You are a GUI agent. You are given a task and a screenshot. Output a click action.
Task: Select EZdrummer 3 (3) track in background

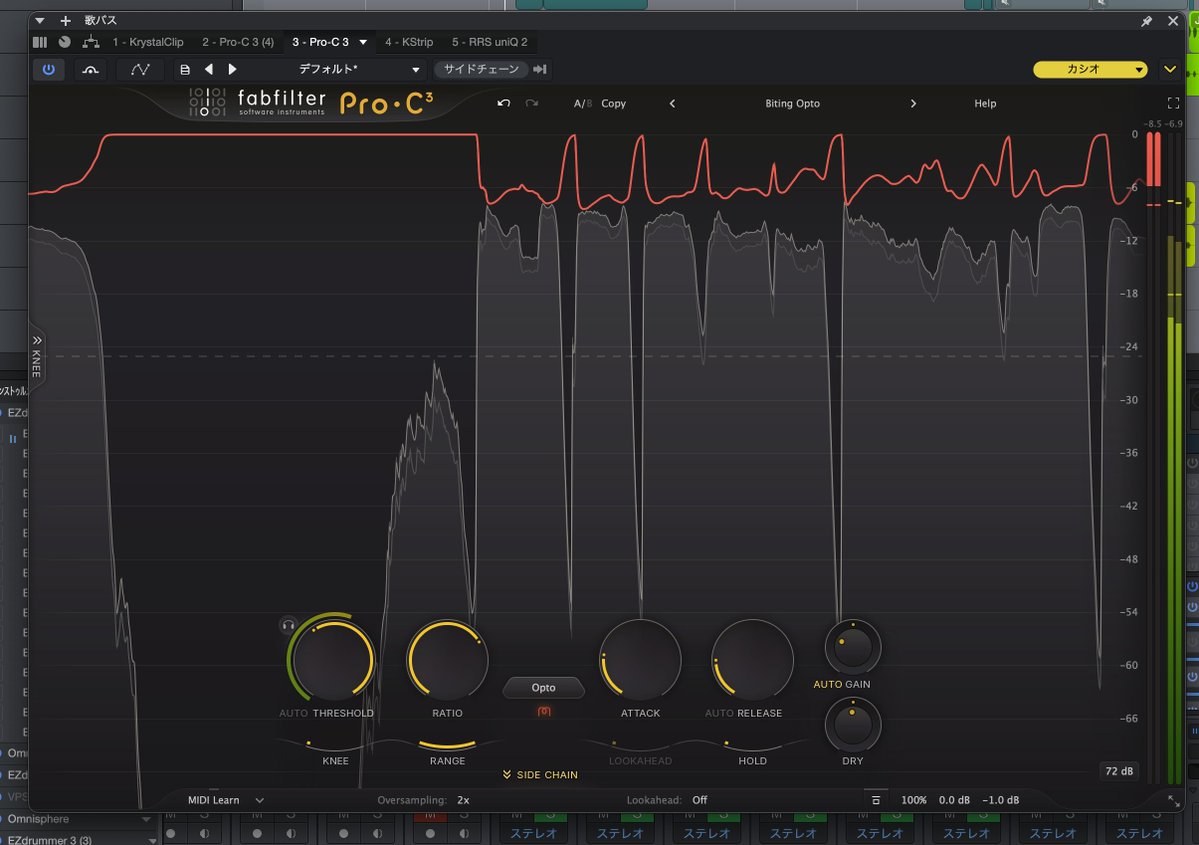pyautogui.click(x=49, y=840)
